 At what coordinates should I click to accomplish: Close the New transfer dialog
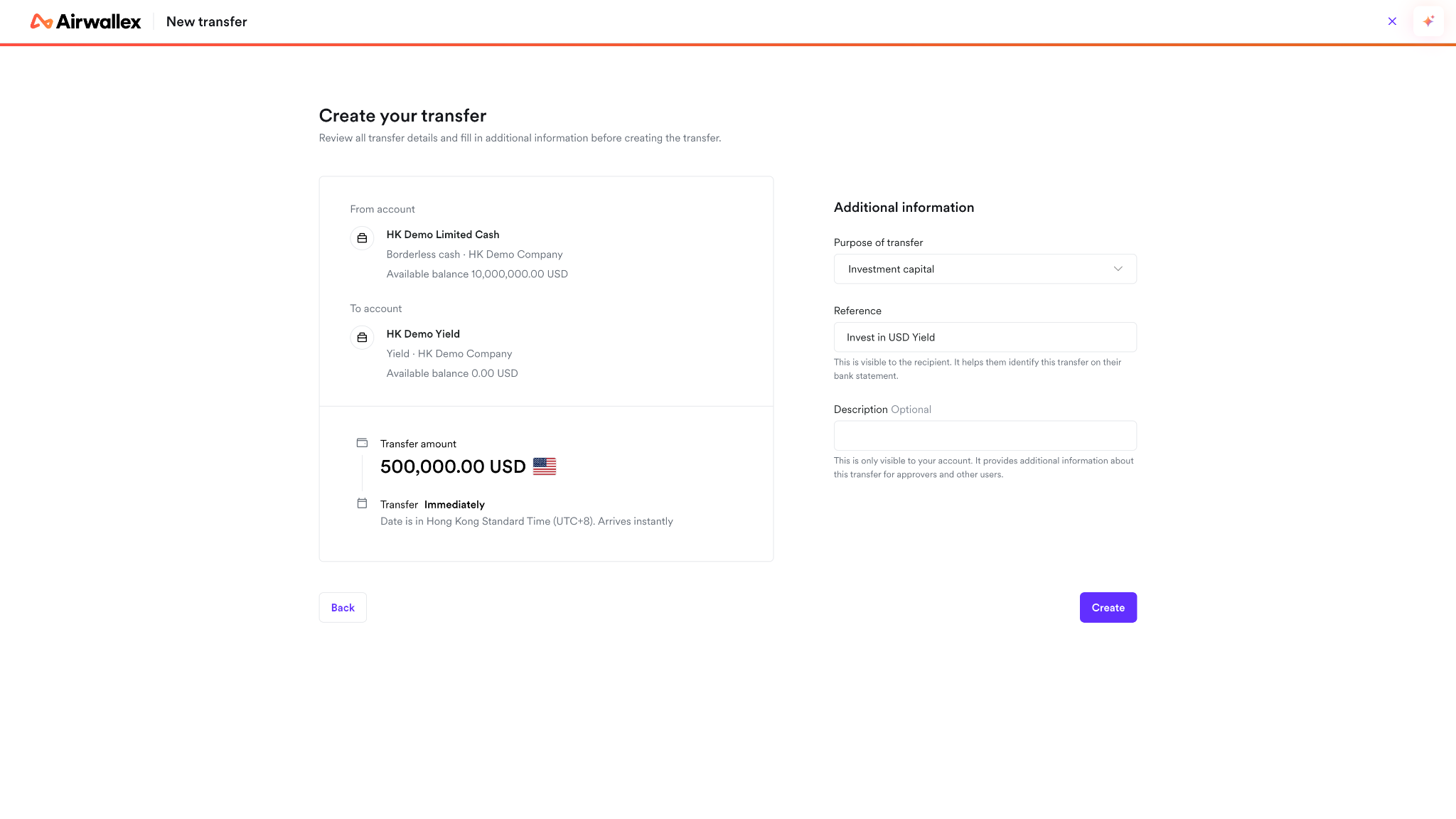(1392, 21)
